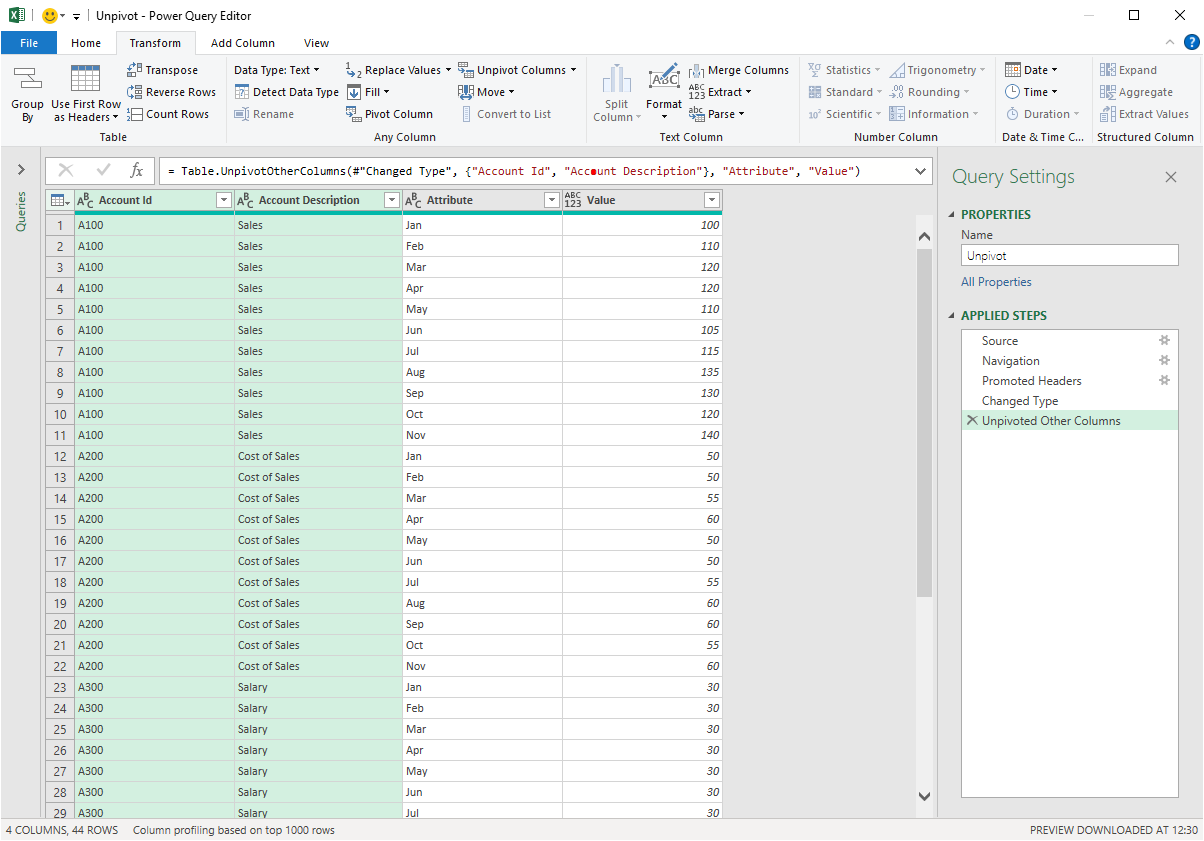Select the Unpivoted Other Columns step

point(1069,421)
